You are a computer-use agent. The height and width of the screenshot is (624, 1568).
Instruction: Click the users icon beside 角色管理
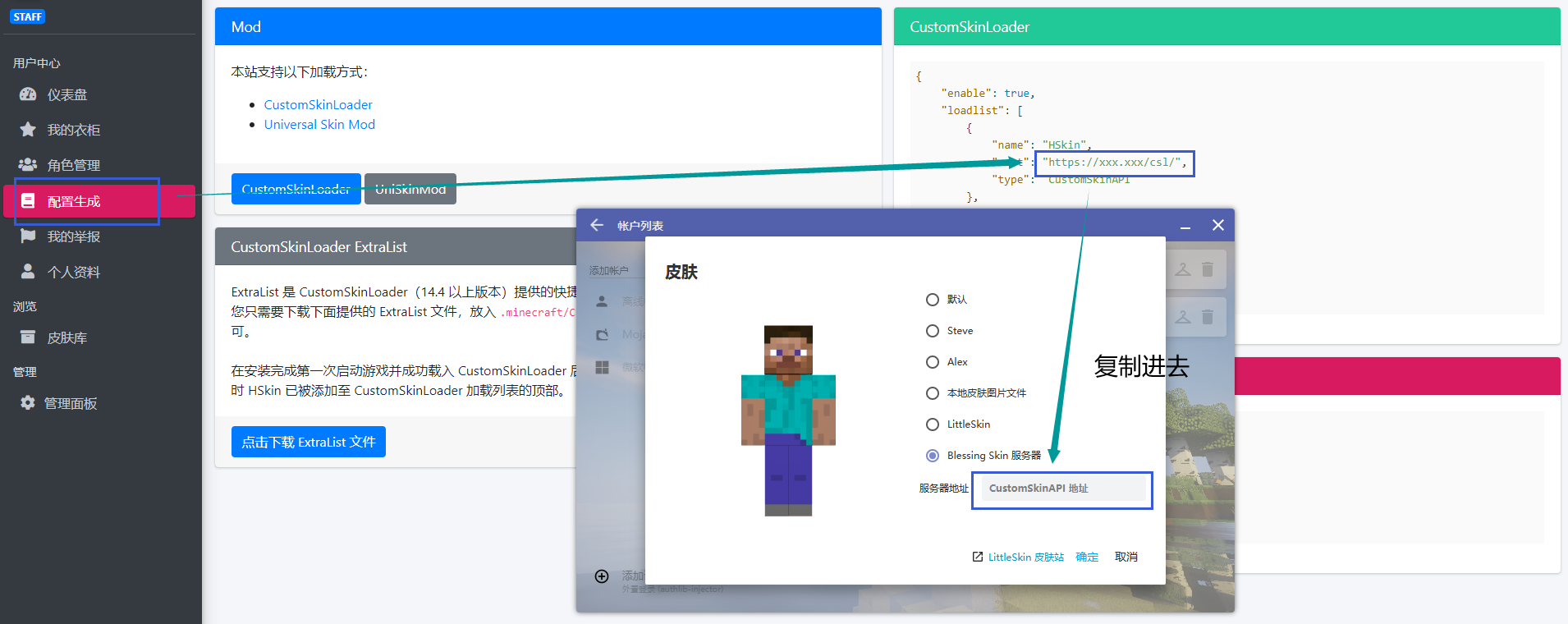click(x=28, y=165)
